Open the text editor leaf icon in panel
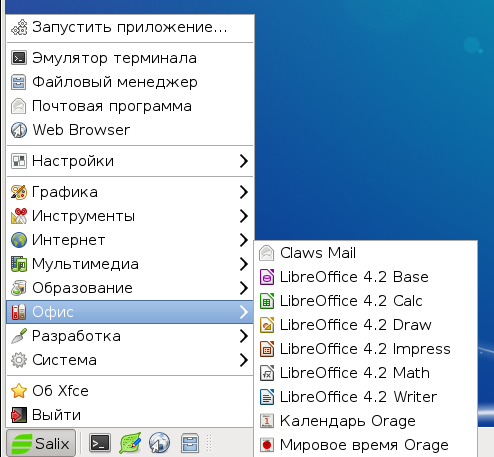Image resolution: width=494 pixels, height=457 pixels. click(x=130, y=443)
